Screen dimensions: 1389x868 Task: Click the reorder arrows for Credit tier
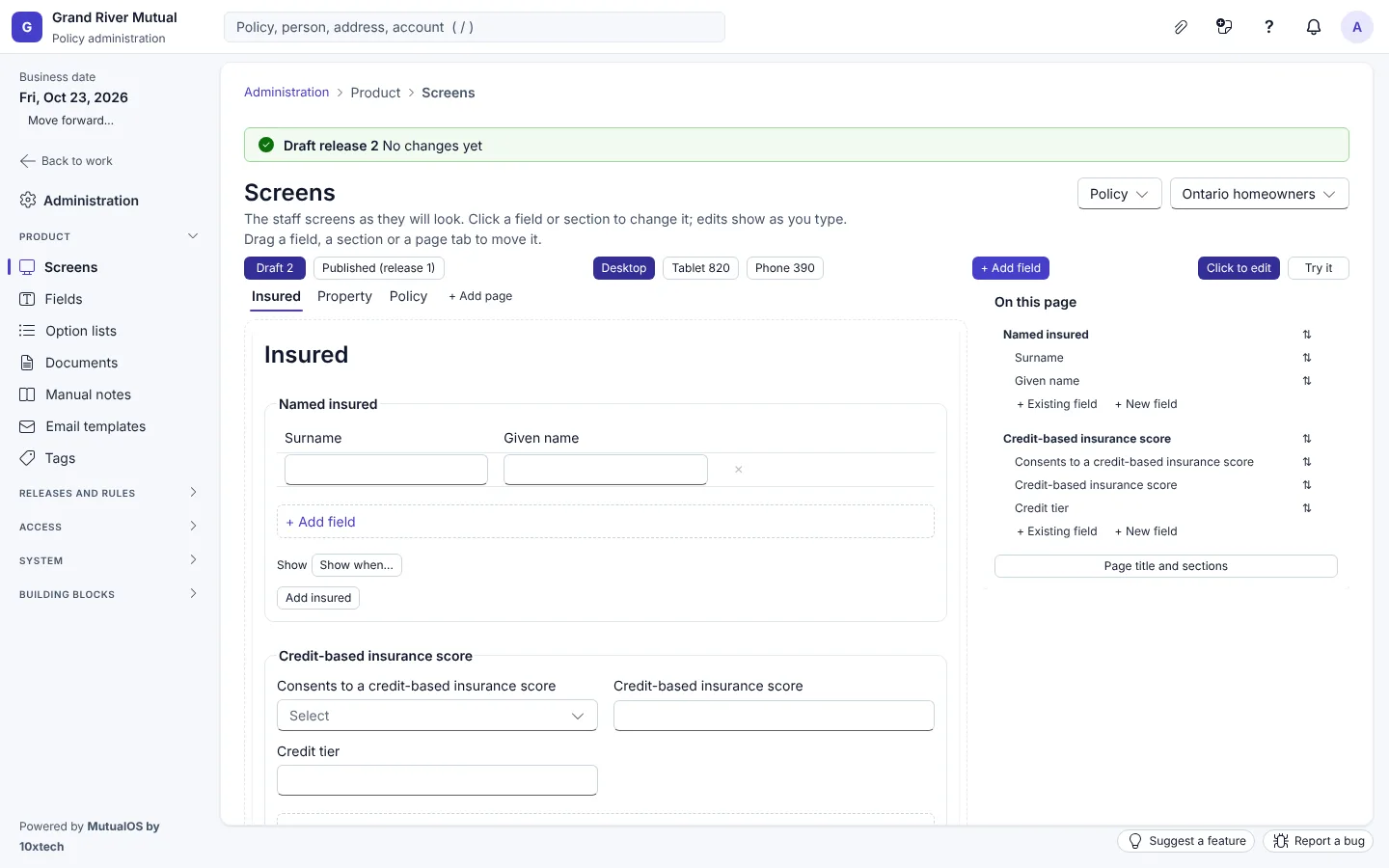tap(1307, 508)
